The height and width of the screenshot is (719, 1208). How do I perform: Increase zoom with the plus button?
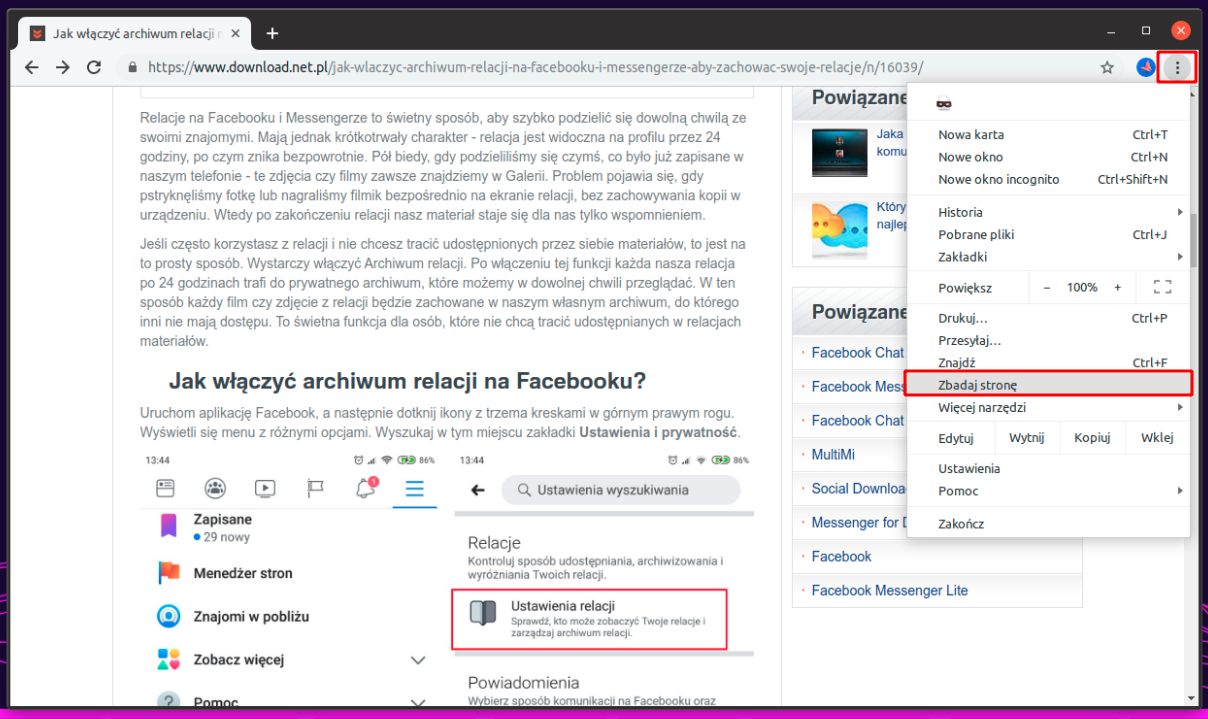click(1117, 287)
